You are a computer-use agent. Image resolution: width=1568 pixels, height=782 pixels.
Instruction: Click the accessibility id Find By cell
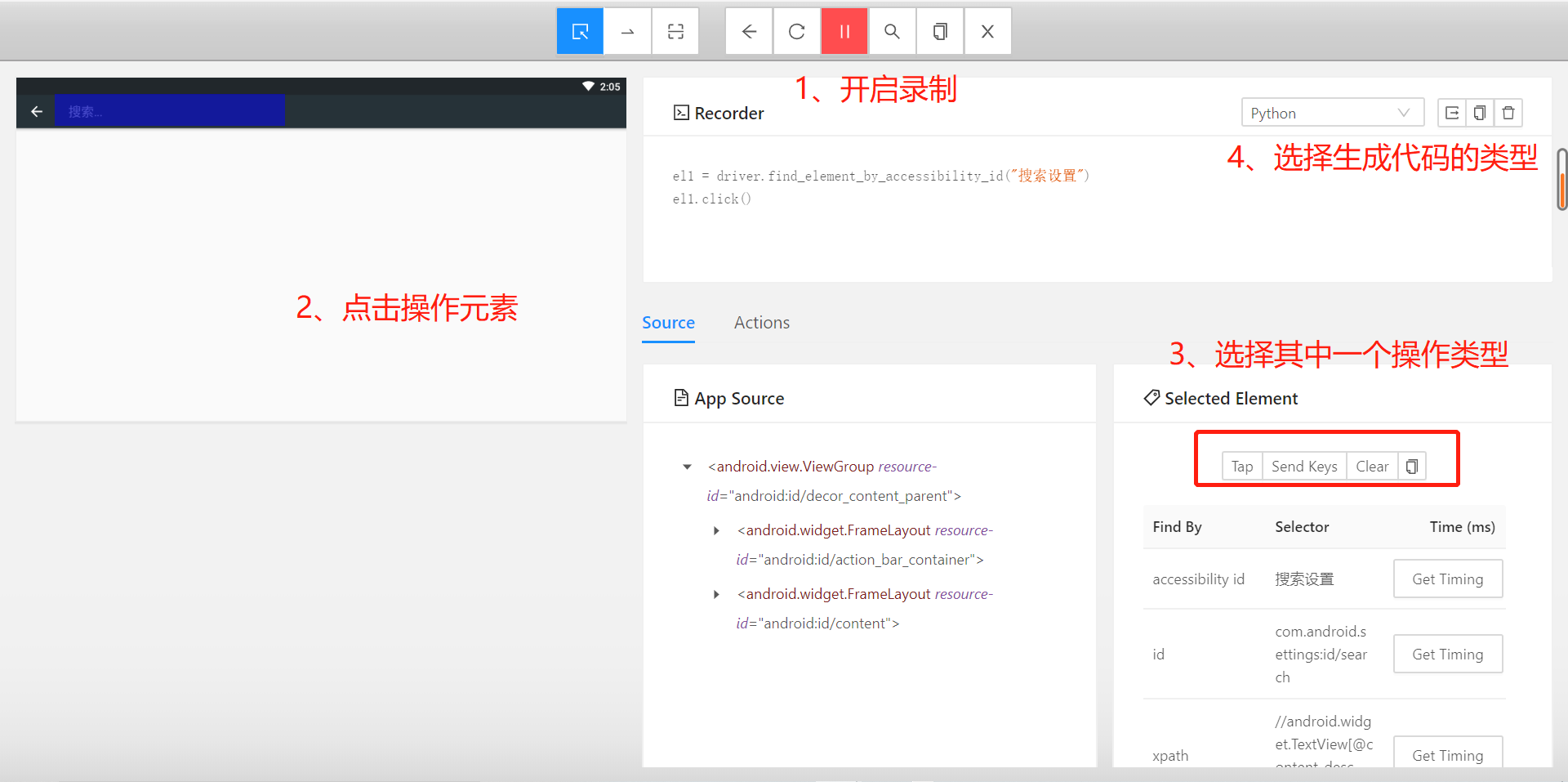[1198, 579]
